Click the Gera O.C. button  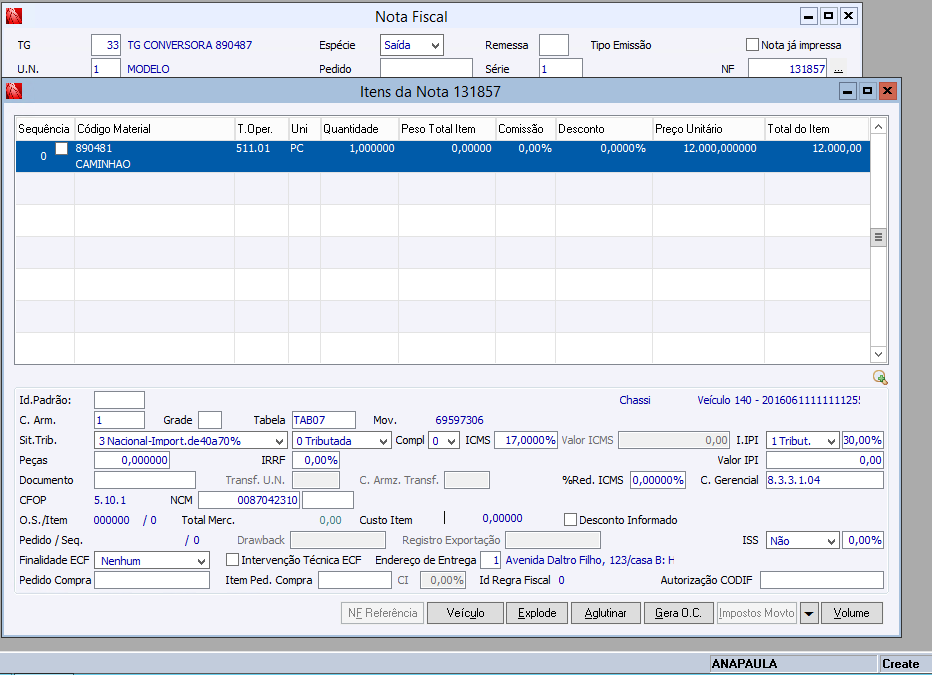tap(678, 613)
